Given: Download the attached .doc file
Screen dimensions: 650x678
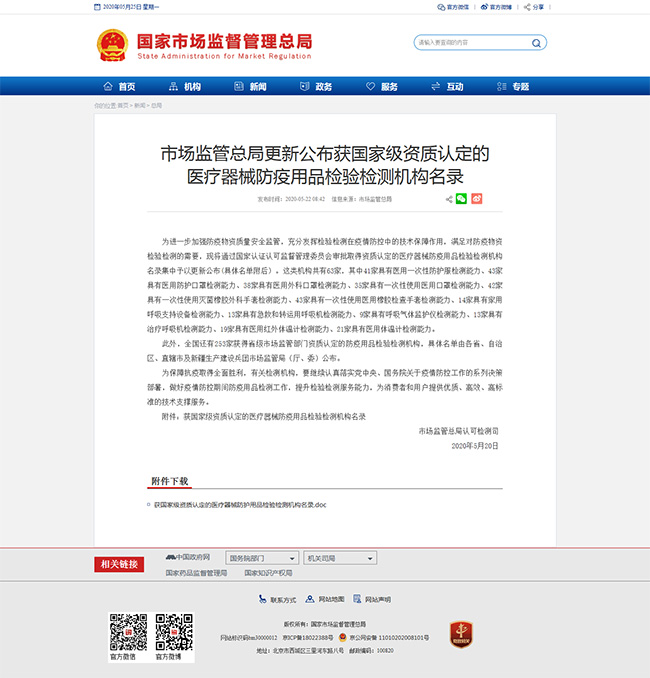Looking at the screenshot, I should [234, 506].
